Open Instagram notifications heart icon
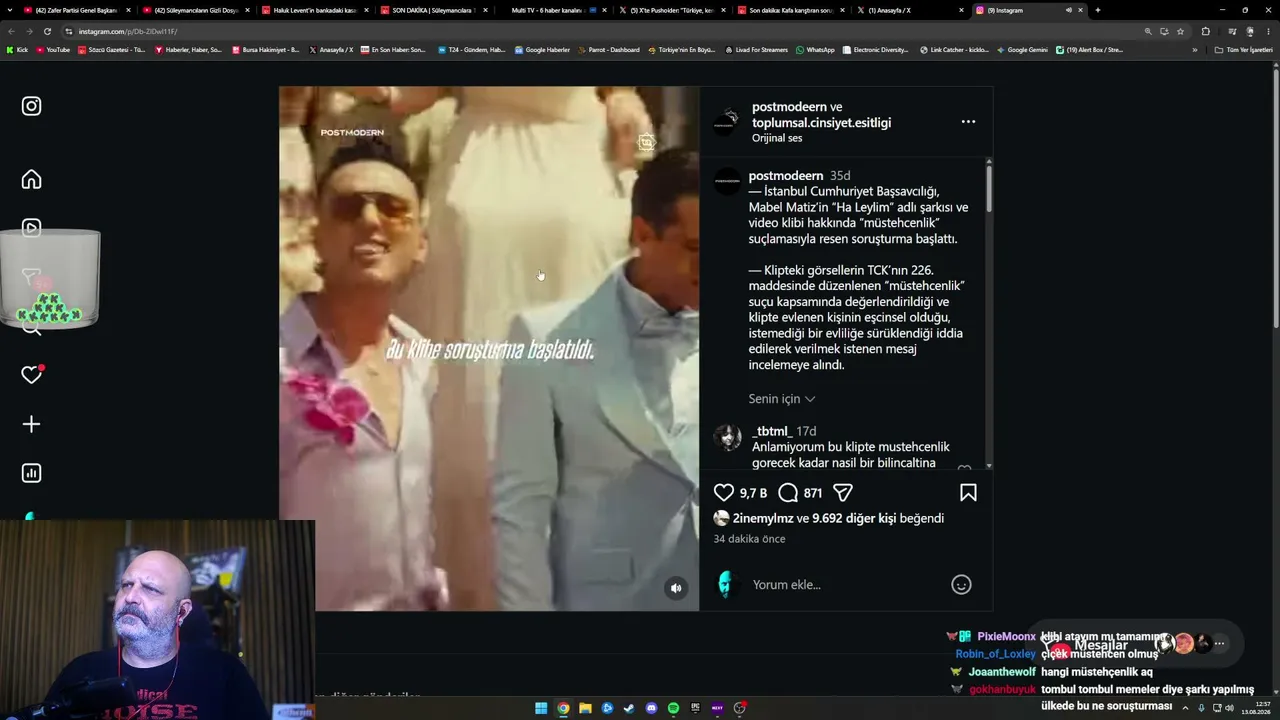The height and width of the screenshot is (720, 1280). (32, 375)
